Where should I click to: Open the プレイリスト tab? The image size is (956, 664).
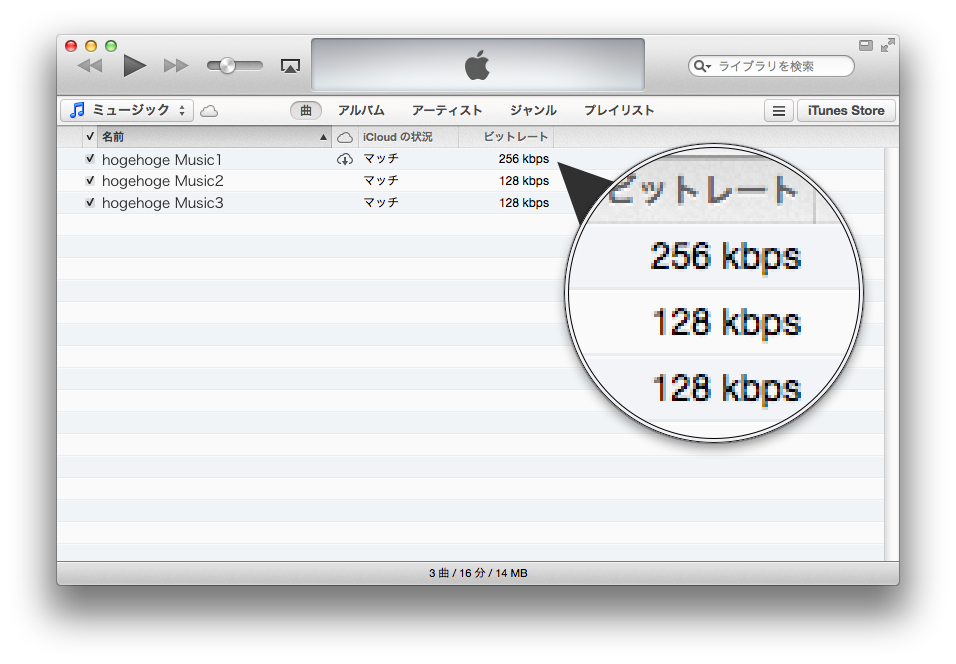(619, 110)
